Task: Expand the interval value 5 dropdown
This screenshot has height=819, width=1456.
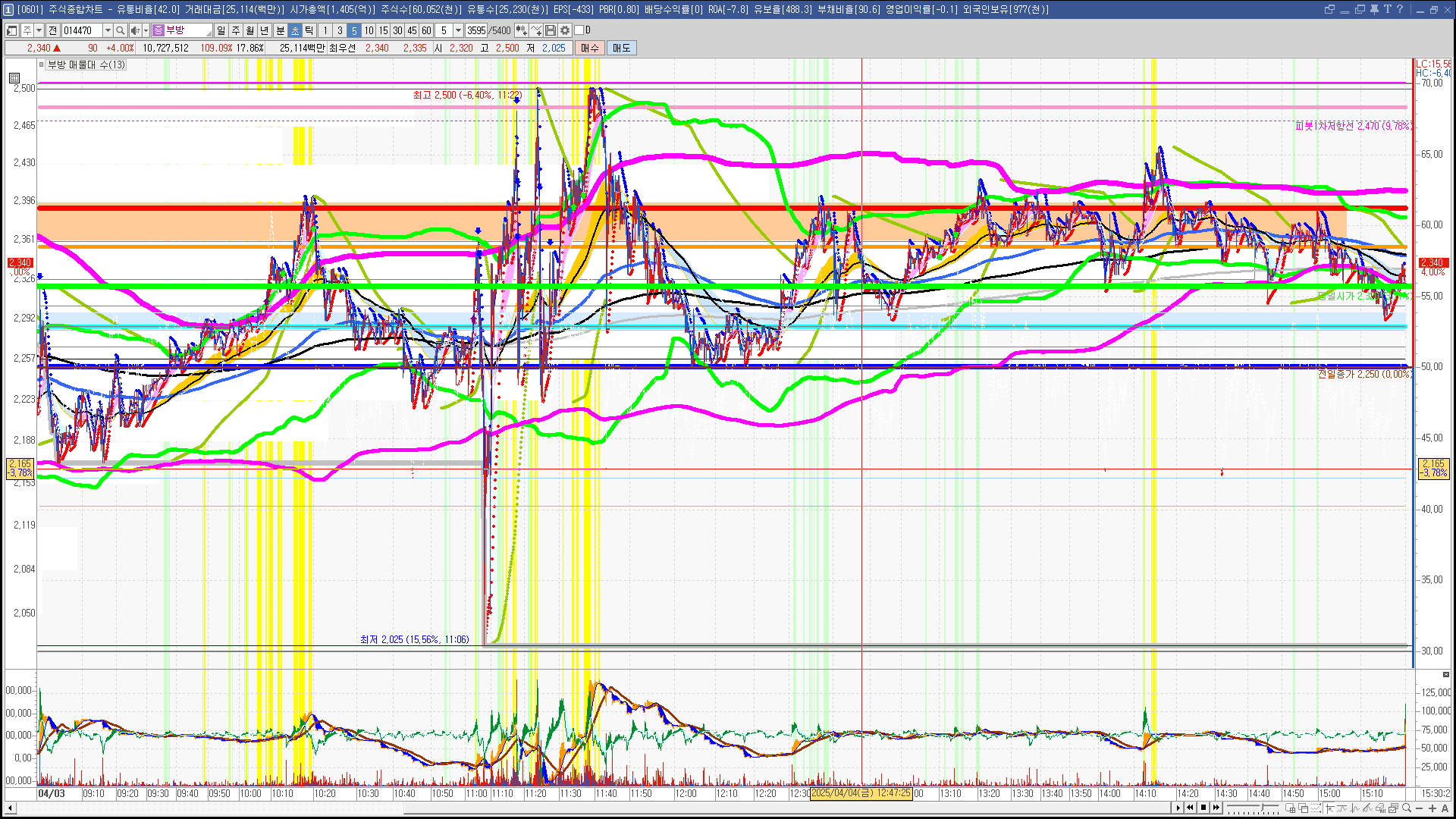Action: pos(458,30)
